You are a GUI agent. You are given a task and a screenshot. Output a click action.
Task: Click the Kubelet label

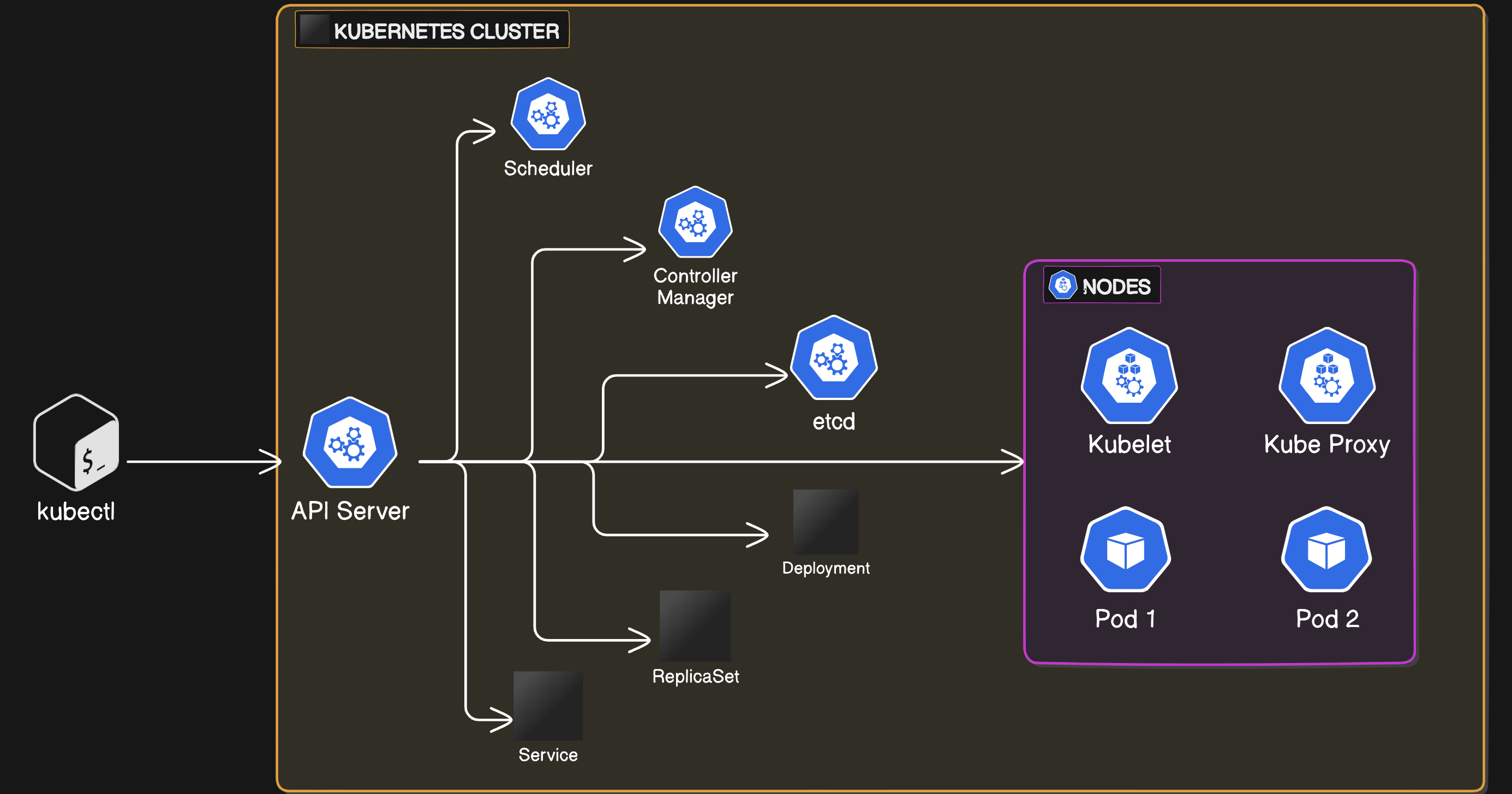(x=1129, y=444)
